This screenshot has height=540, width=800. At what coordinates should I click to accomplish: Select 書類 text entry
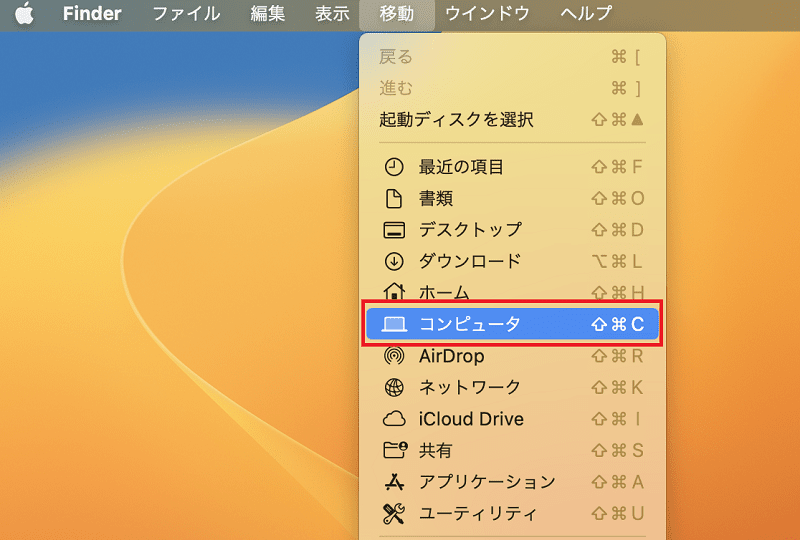click(x=436, y=199)
